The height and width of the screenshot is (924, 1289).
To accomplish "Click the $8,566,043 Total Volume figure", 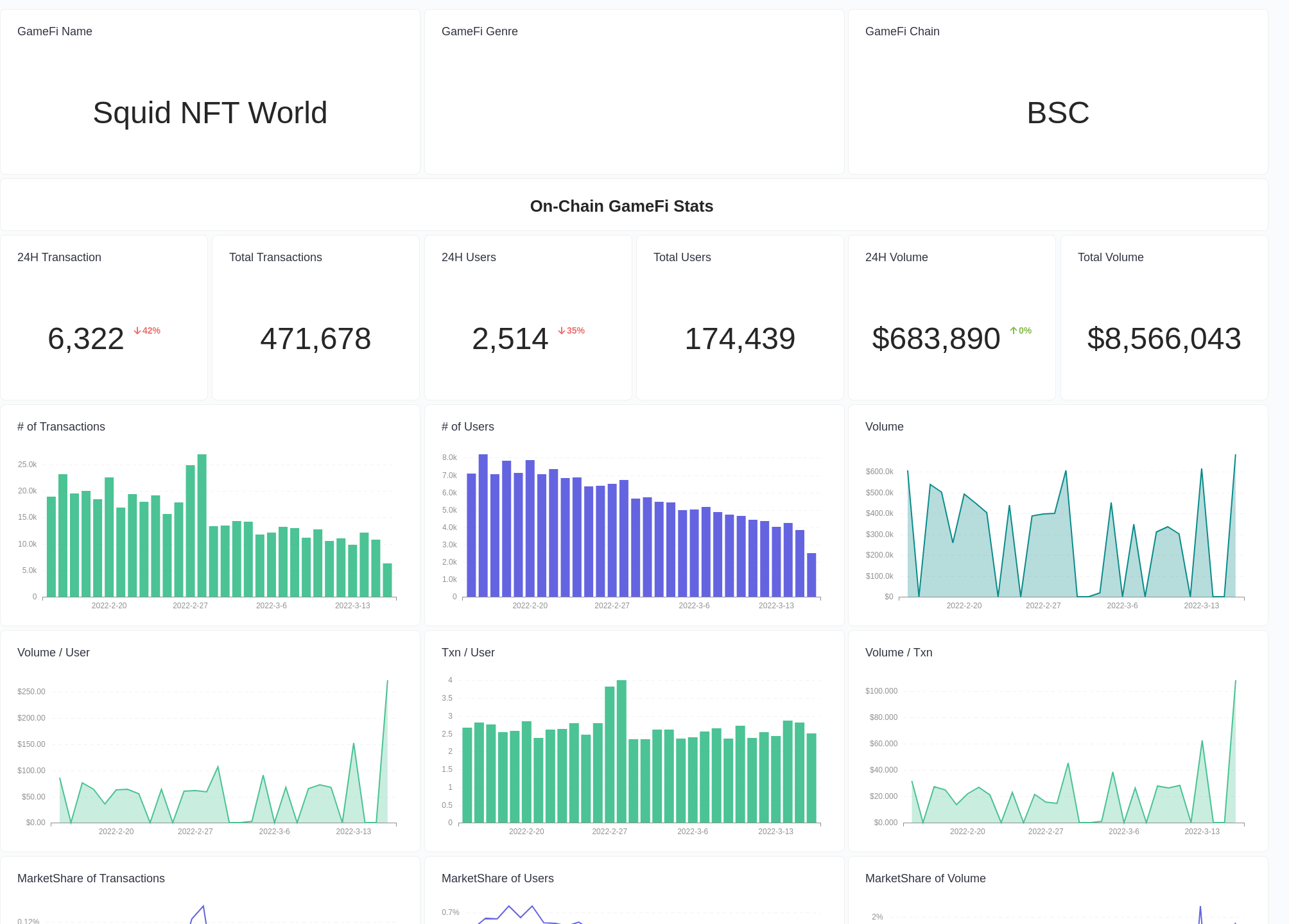I will pos(1164,339).
